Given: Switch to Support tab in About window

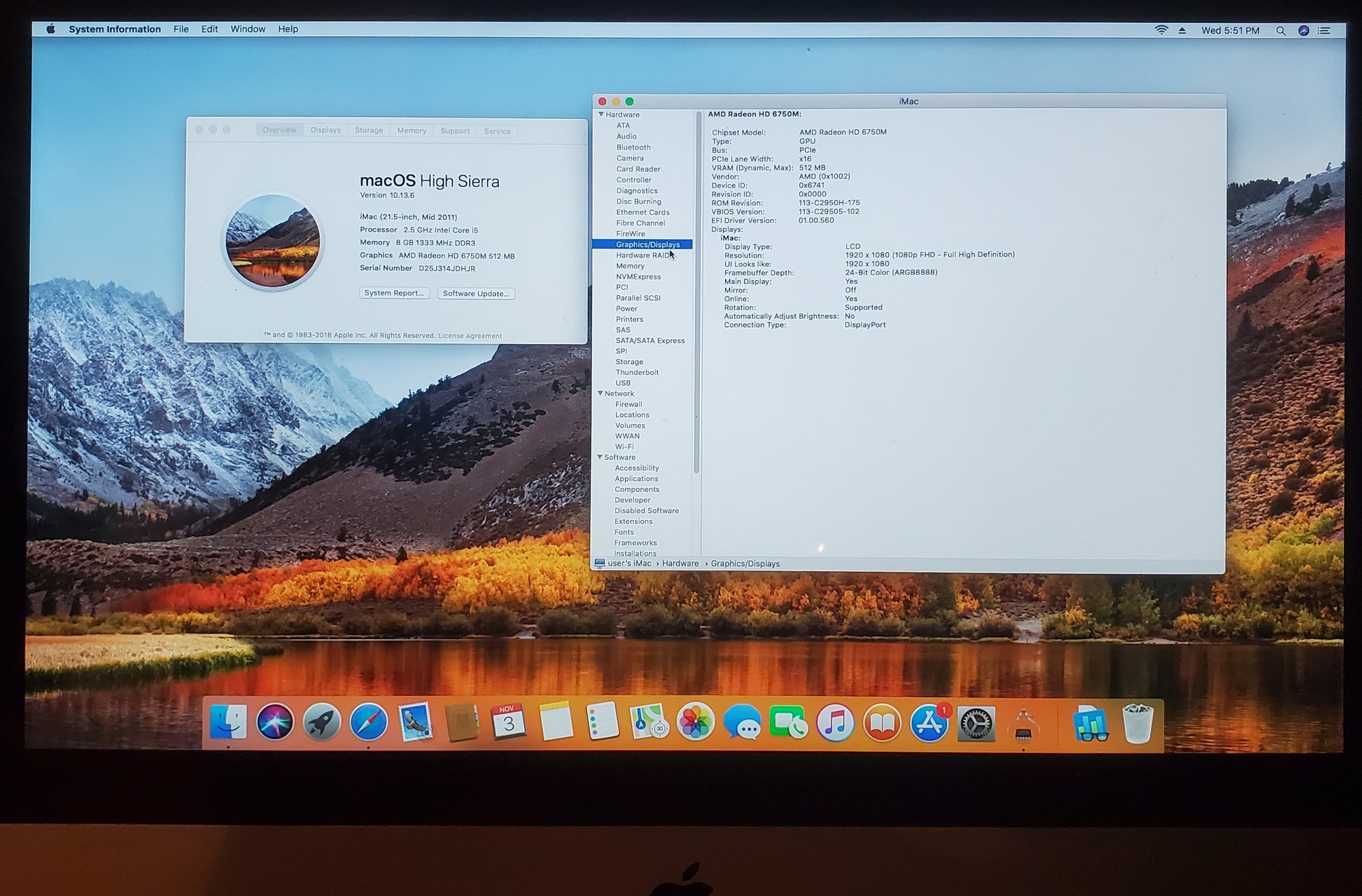Looking at the screenshot, I should 455,131.
